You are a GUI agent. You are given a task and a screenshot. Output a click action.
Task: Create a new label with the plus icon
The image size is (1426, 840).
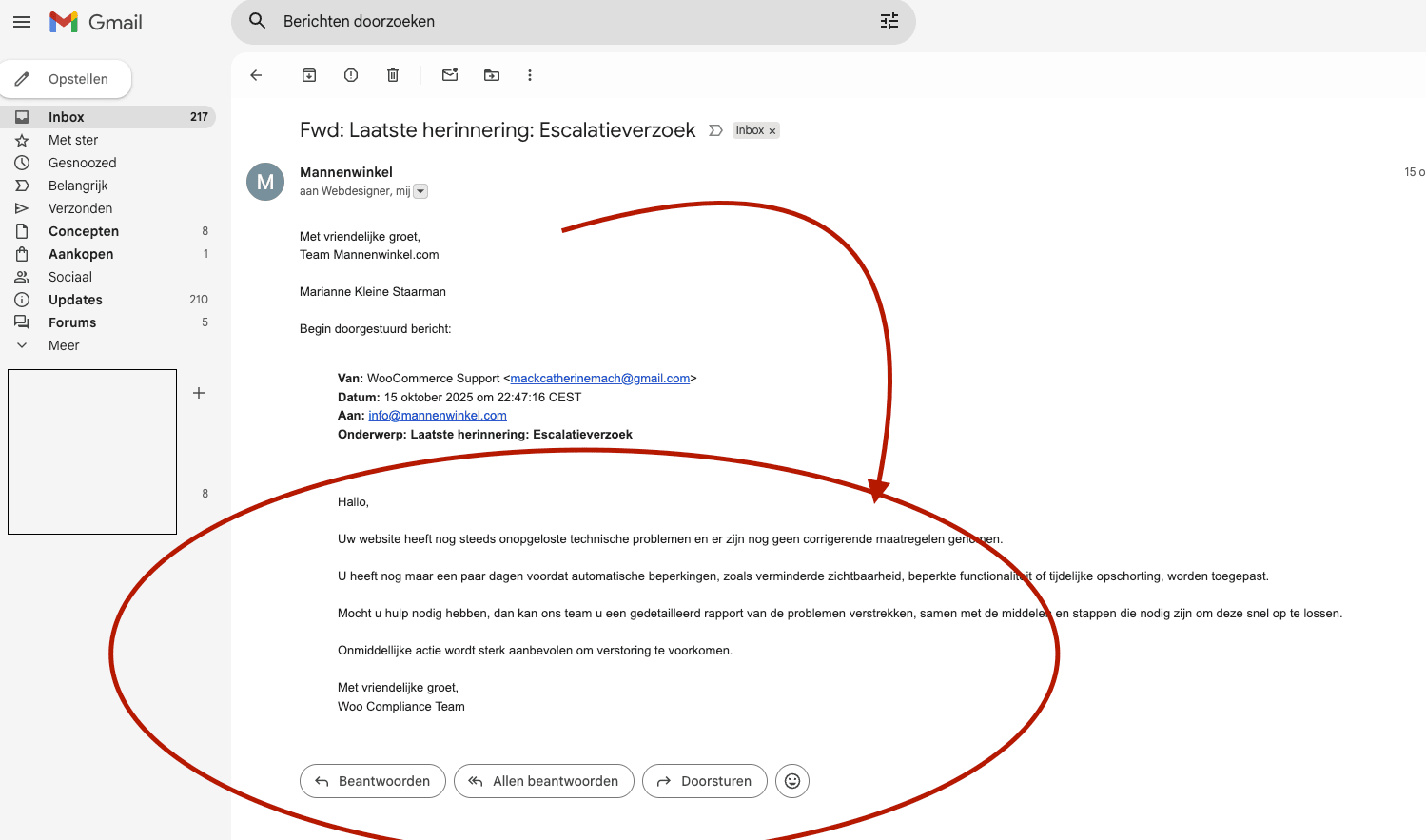(x=198, y=392)
